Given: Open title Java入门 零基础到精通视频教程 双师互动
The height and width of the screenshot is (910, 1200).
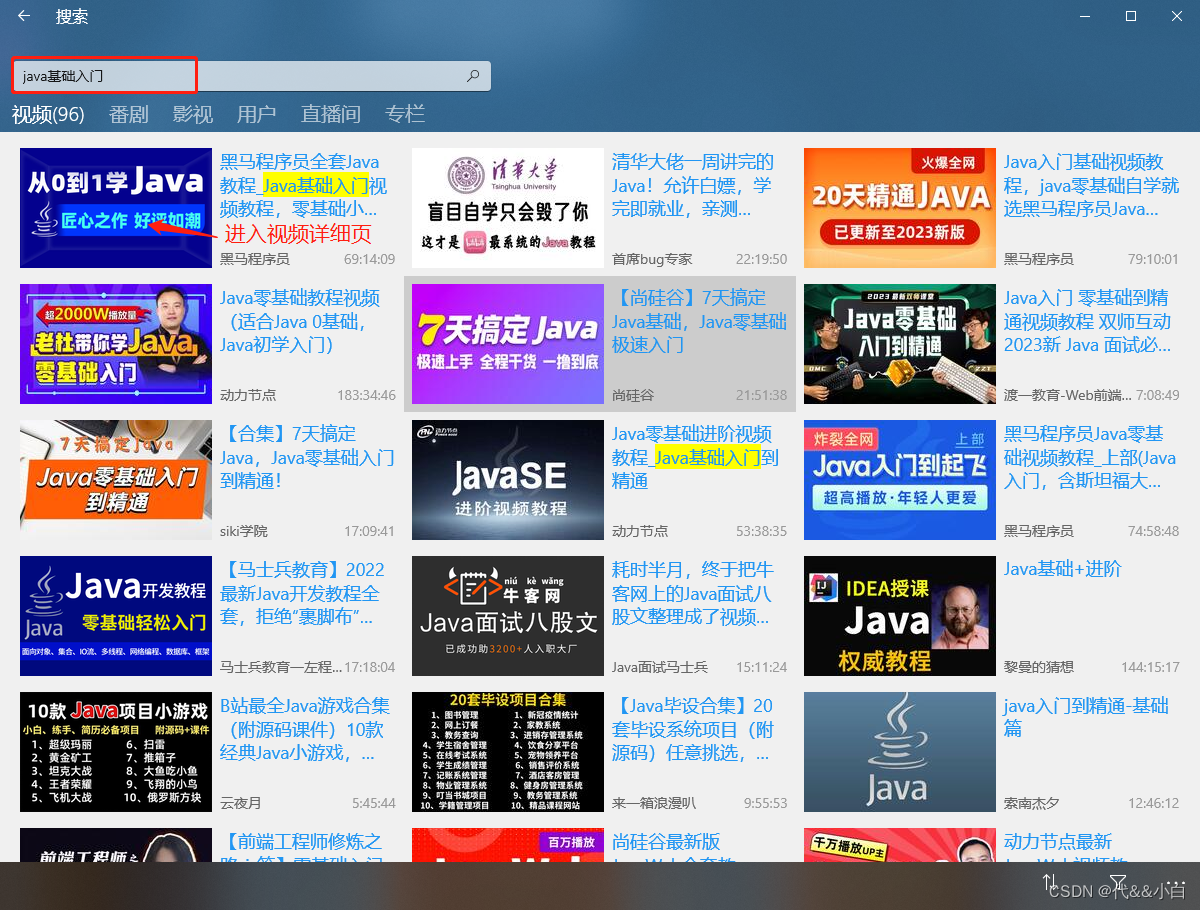Looking at the screenshot, I should pos(1087,322).
